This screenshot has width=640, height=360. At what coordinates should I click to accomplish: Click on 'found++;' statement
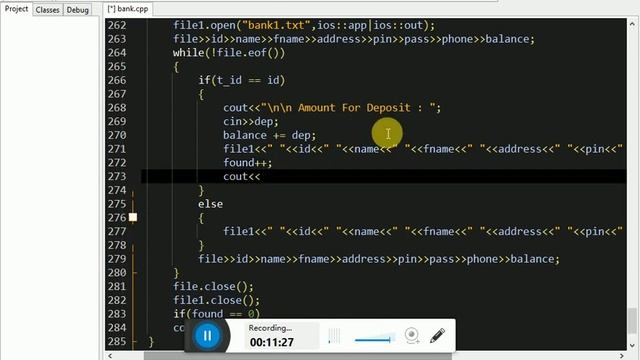click(248, 162)
